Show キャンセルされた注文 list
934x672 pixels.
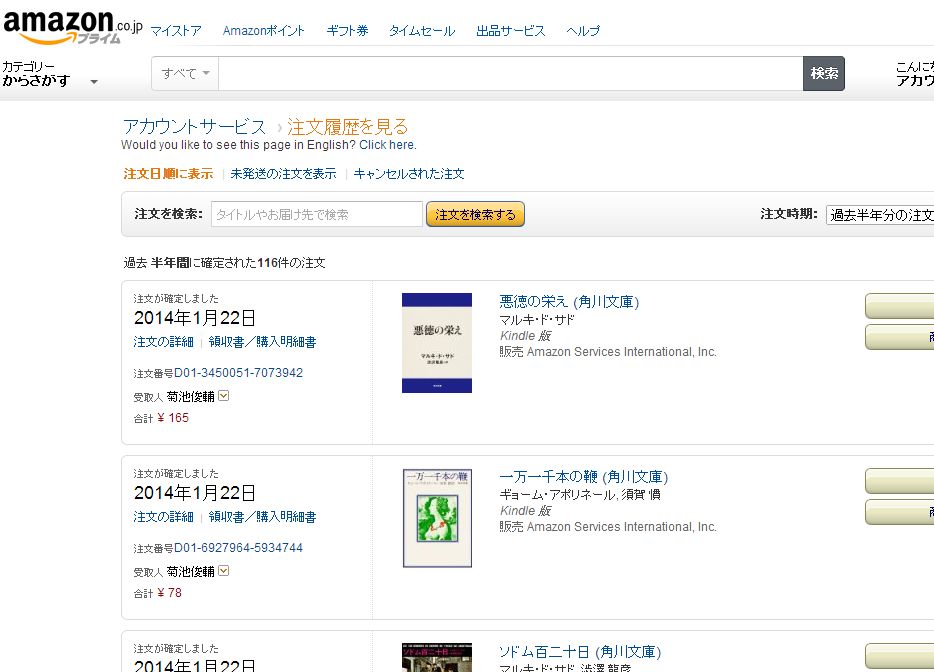pyautogui.click(x=409, y=173)
